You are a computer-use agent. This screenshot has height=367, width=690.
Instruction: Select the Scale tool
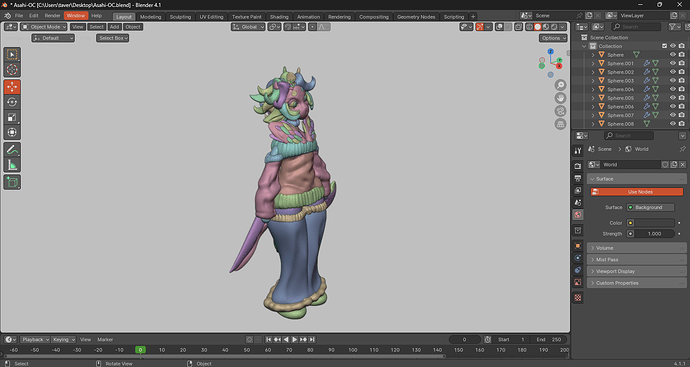click(x=12, y=117)
